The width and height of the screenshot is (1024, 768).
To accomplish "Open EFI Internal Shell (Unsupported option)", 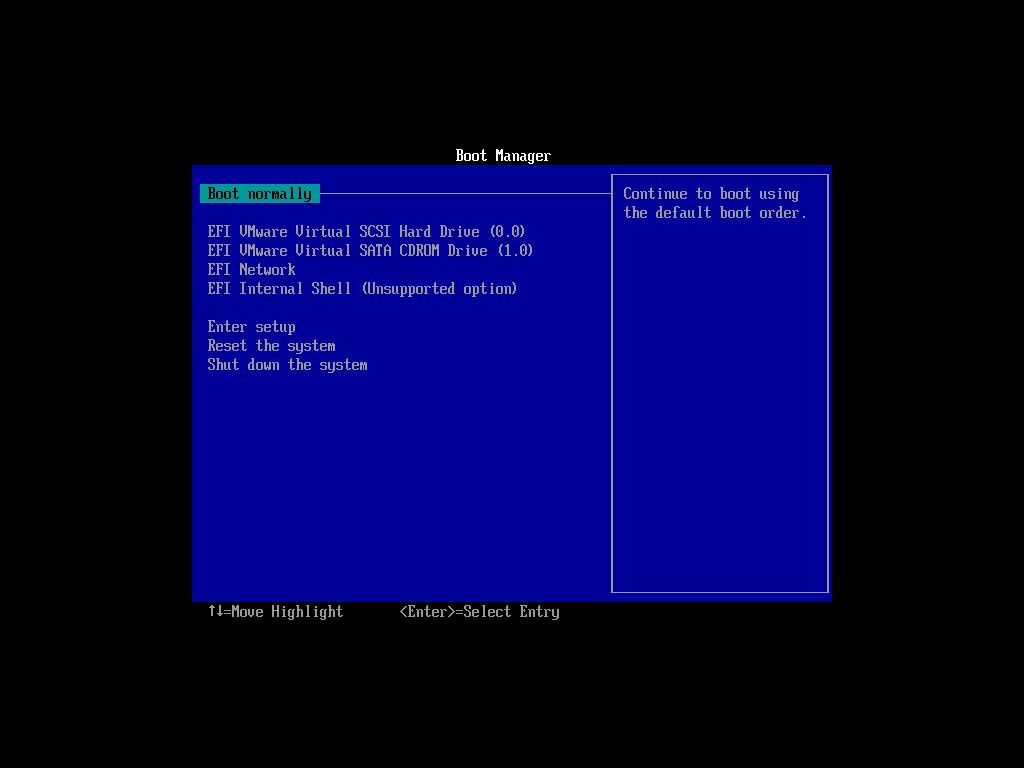I will coord(362,289).
